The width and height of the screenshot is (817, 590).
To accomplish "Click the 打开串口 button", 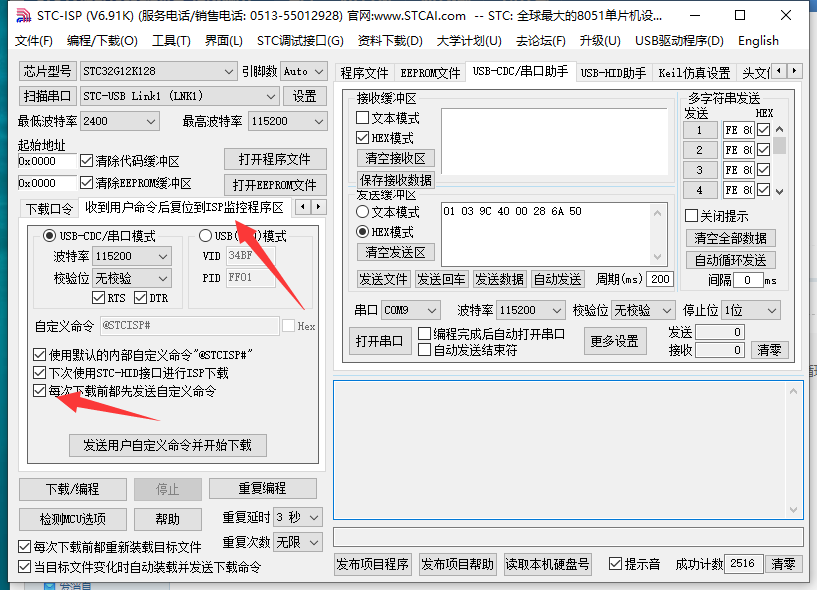I will pos(379,341).
